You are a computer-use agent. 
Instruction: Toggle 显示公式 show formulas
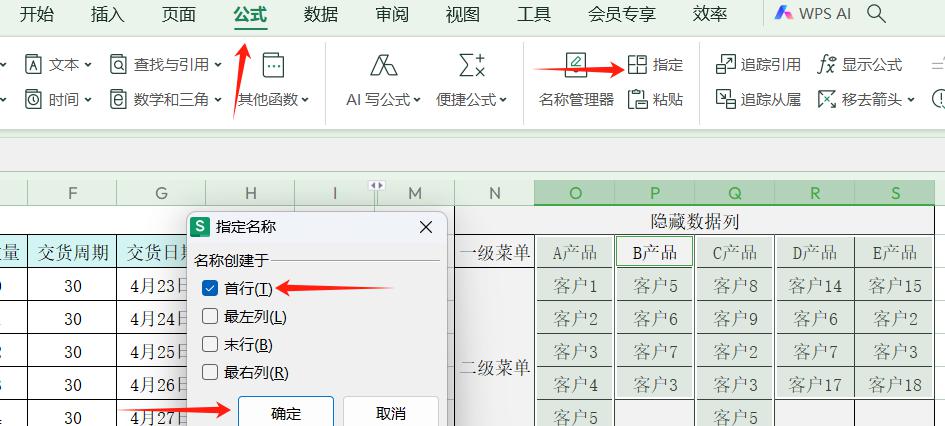pyautogui.click(x=860, y=64)
